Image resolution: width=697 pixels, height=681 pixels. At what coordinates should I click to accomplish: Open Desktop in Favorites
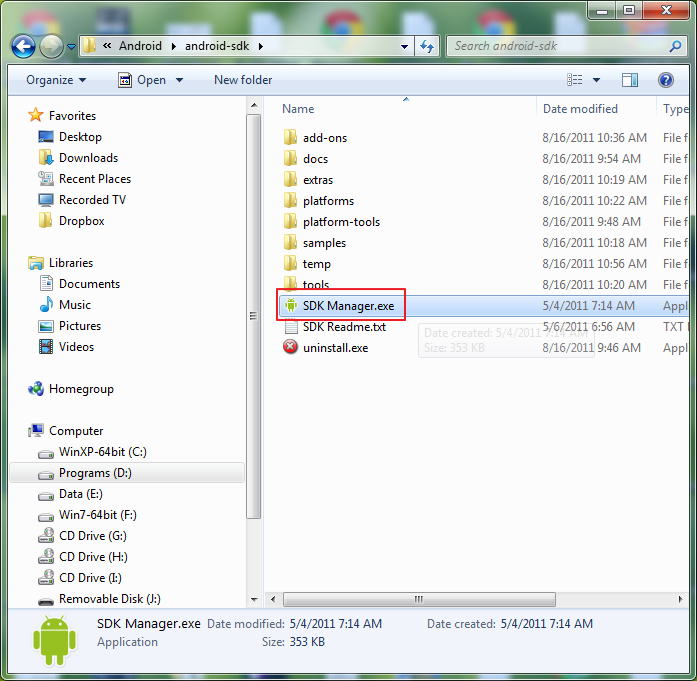tap(80, 137)
